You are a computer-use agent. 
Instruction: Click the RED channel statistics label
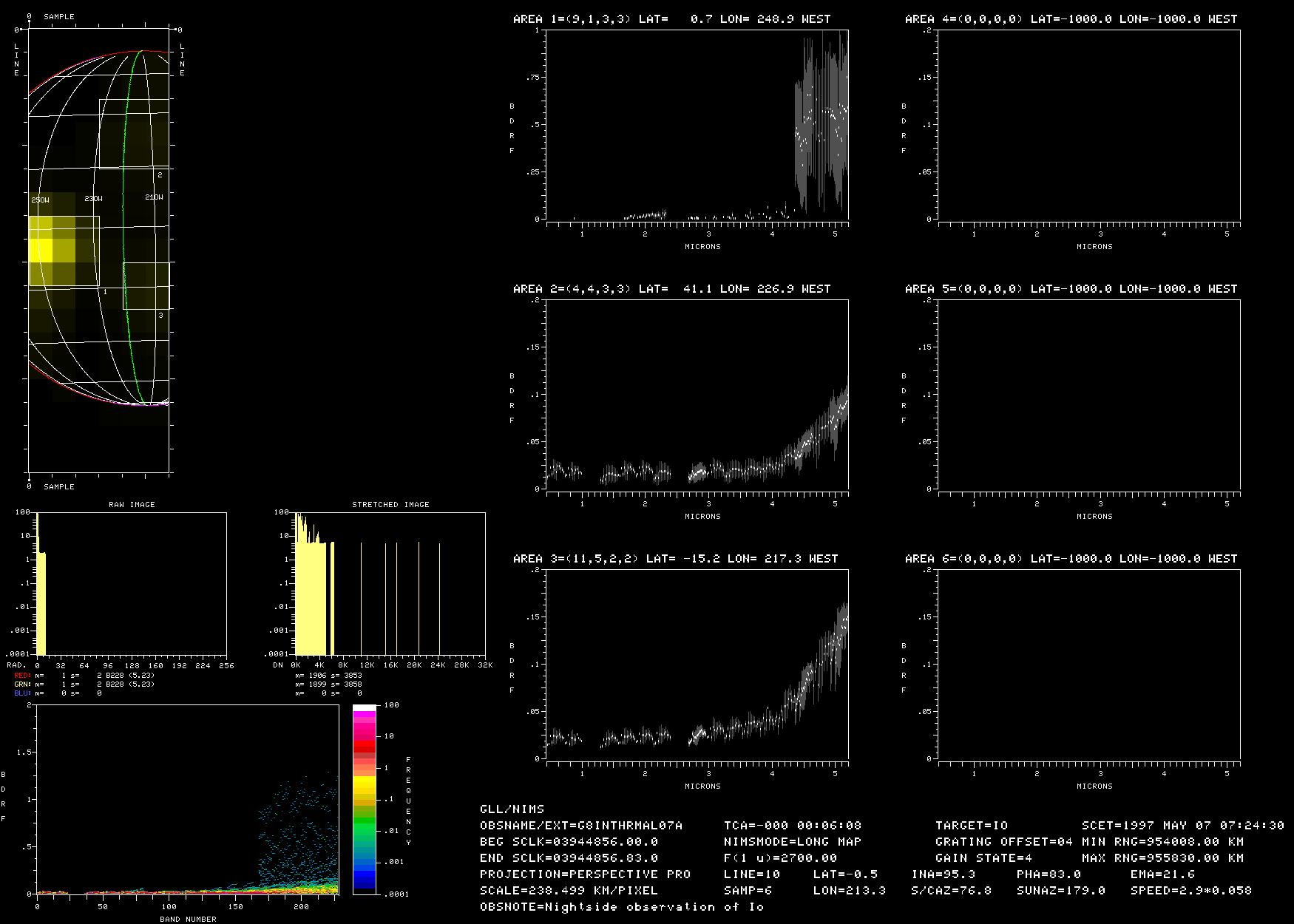[22, 676]
